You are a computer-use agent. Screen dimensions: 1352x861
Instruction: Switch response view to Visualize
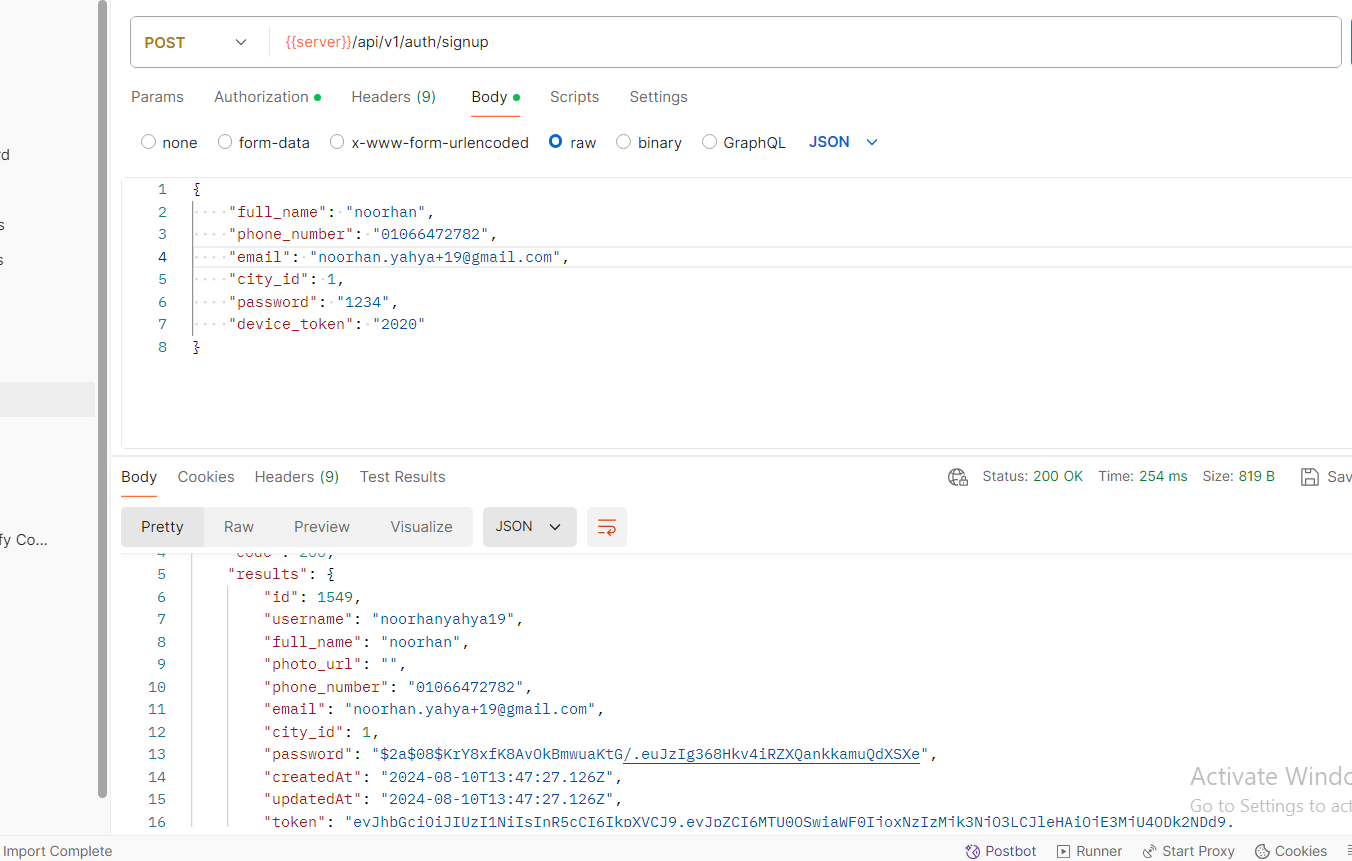pos(421,527)
